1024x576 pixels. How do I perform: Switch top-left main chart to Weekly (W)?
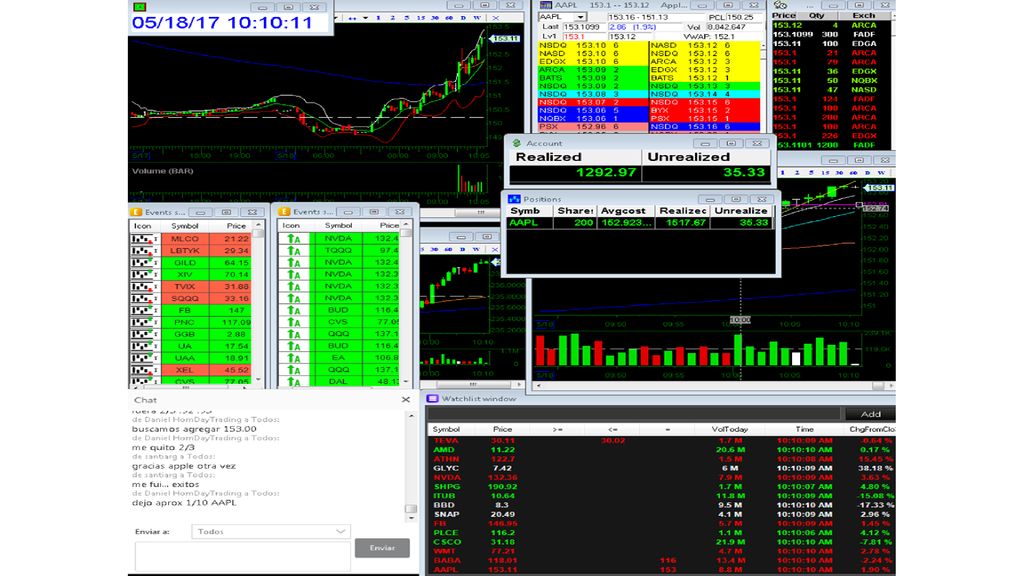477,18
